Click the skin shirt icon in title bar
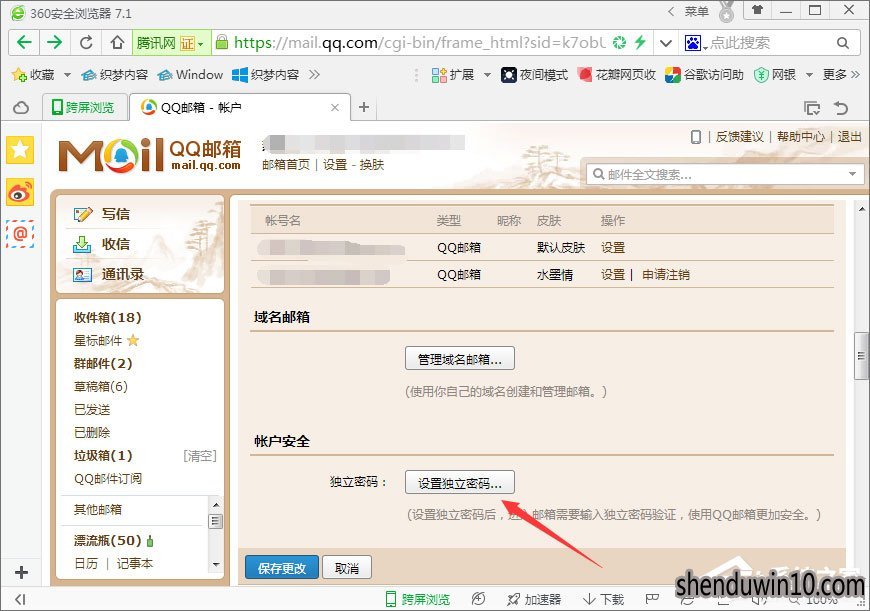The width and height of the screenshot is (870, 611). coord(757,10)
